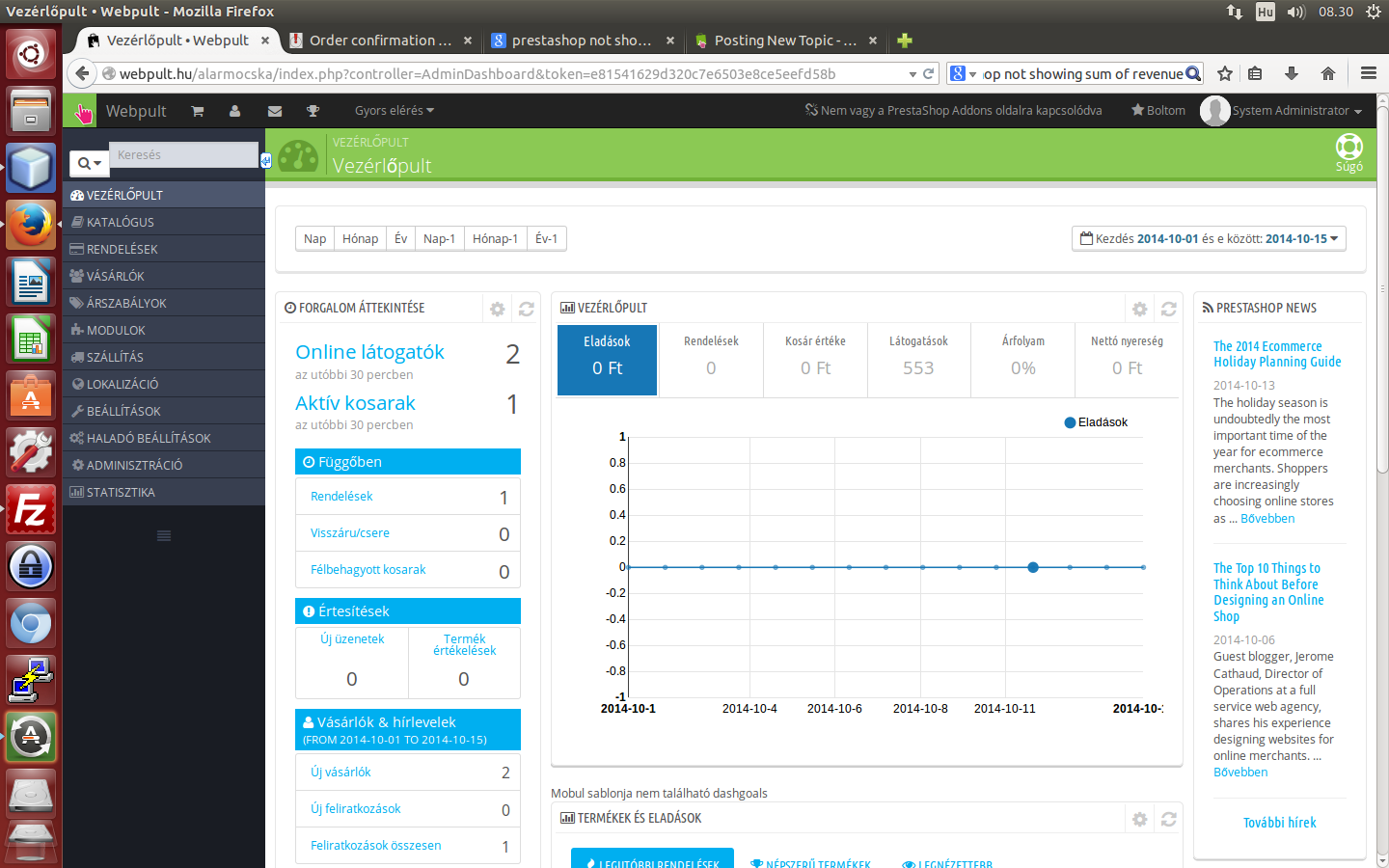Viewport: 1389px width, 868px height.
Task: Open the system session gear menu
Action: pos(1374,12)
